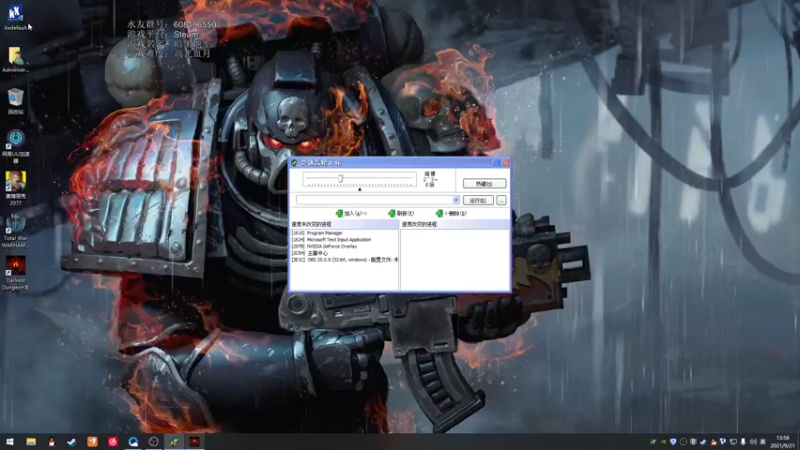This screenshot has width=800, height=450.
Task: Open the orange app icon in the taskbar
Action: tap(92, 442)
